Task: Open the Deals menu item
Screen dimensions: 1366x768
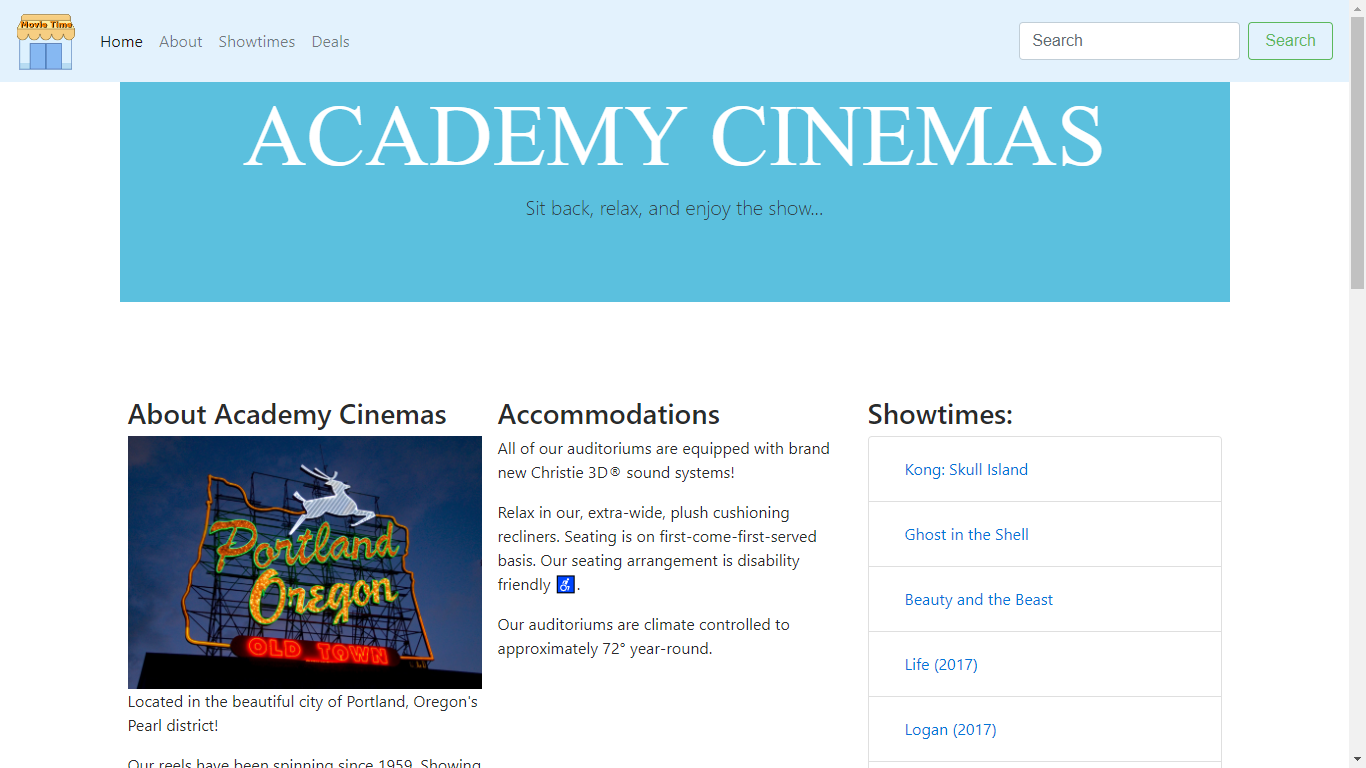Action: coord(330,41)
